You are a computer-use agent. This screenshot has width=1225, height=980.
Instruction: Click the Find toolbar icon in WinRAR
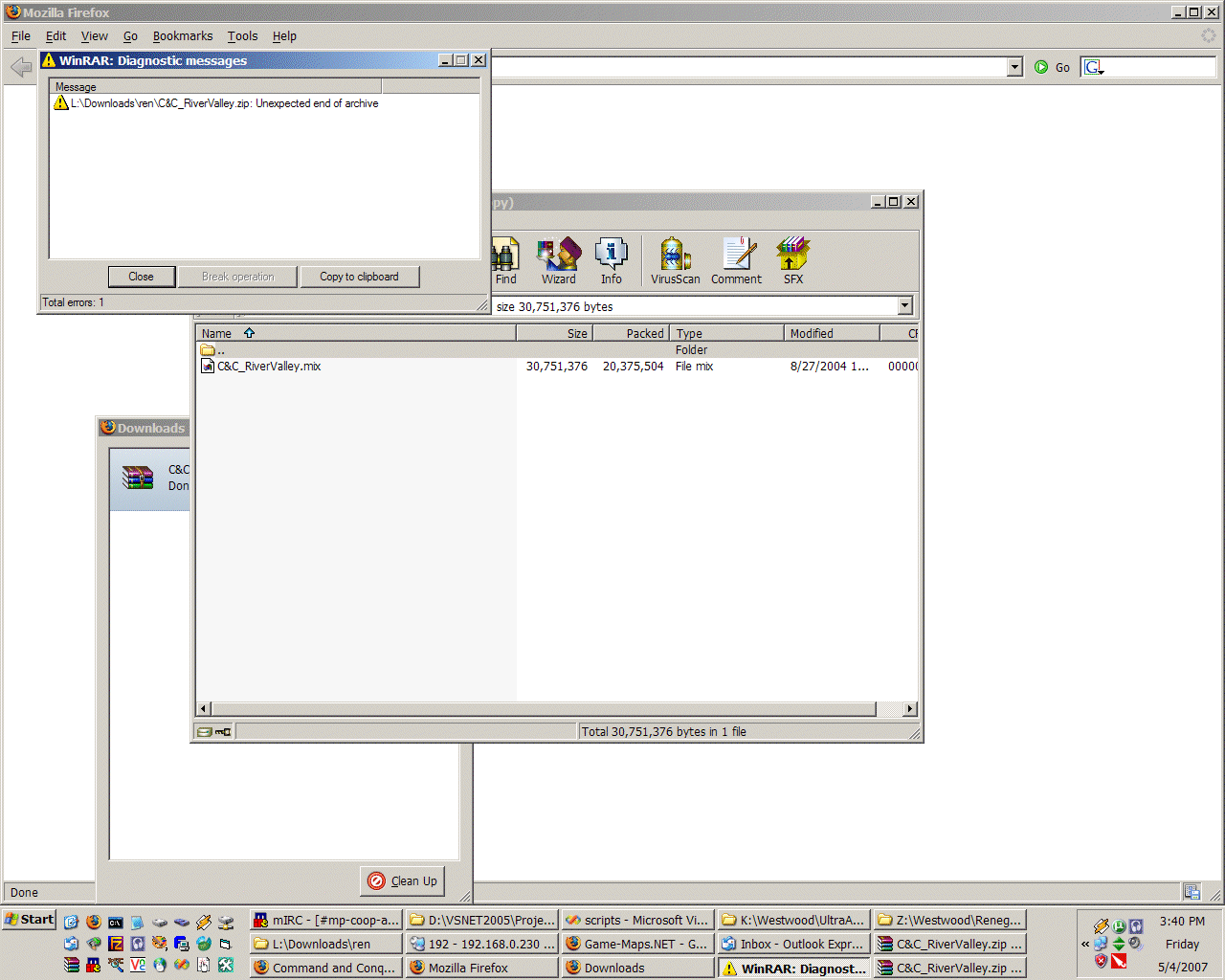coord(505,261)
